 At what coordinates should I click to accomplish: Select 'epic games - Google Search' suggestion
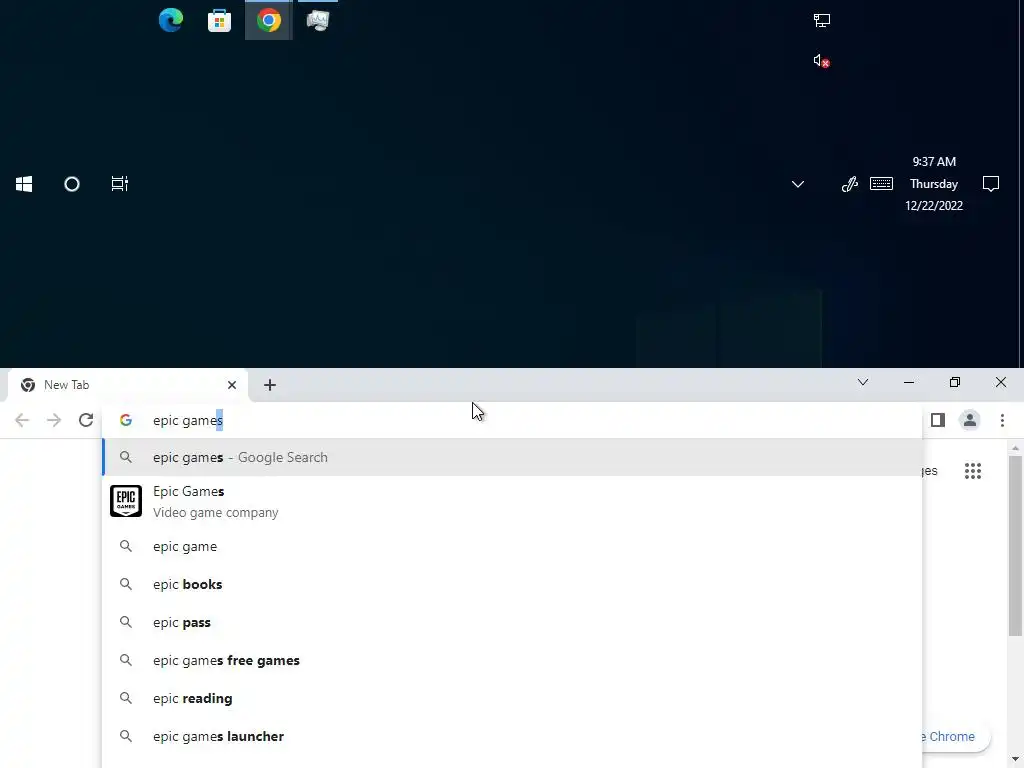[512, 457]
